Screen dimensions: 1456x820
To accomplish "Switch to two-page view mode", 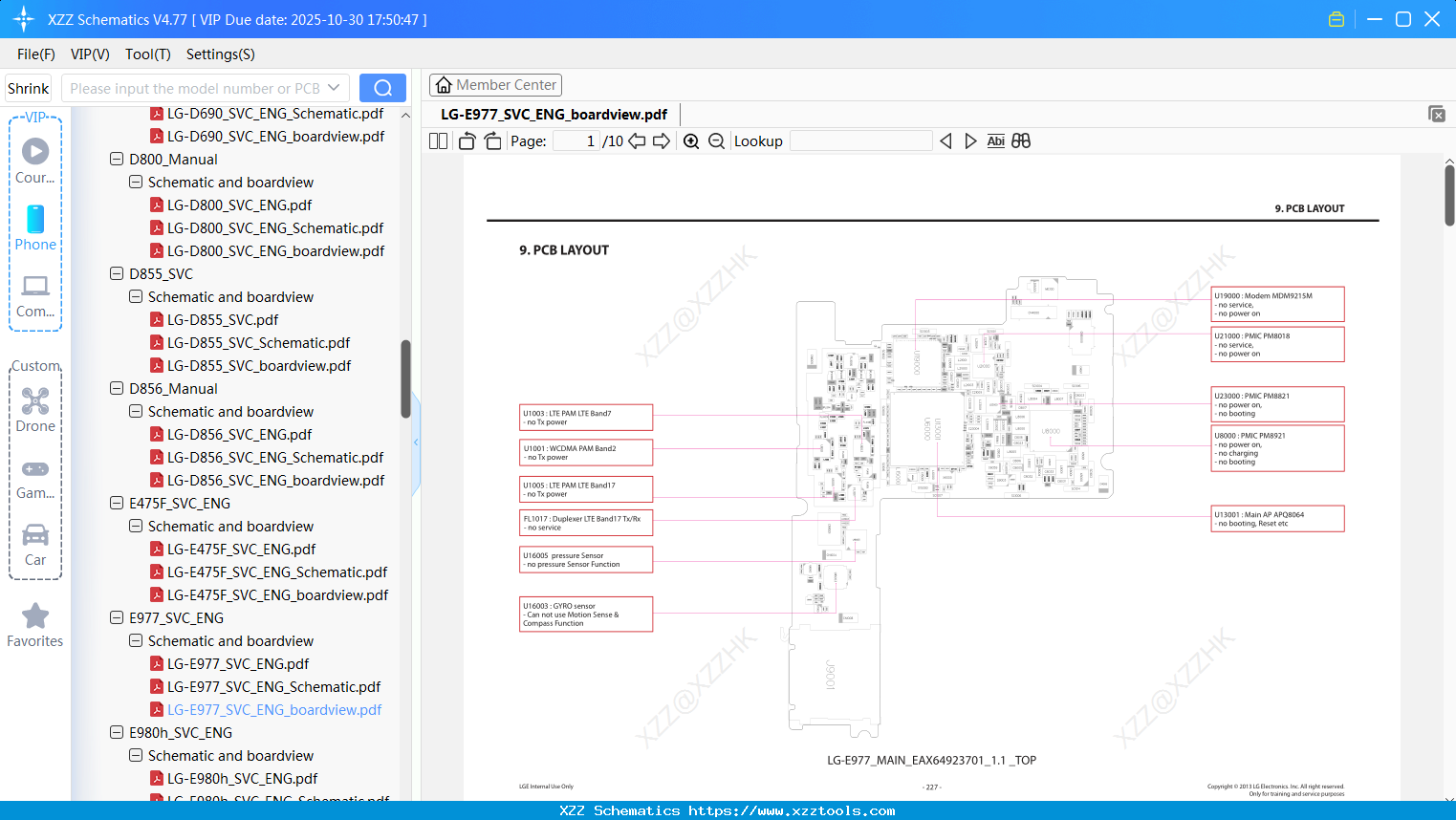I will pyautogui.click(x=438, y=140).
